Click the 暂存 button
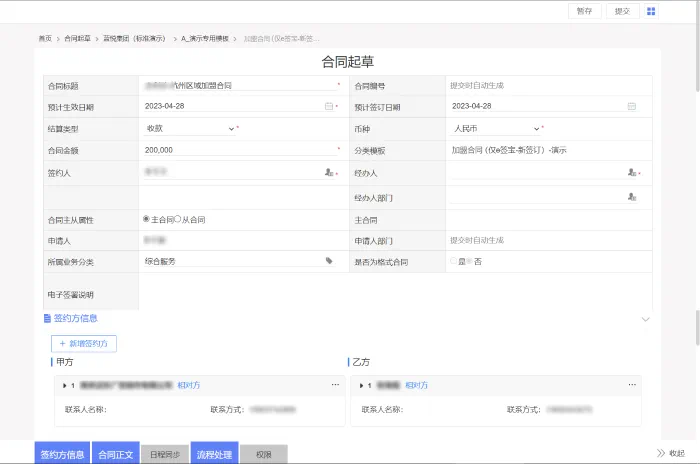 [584, 11]
